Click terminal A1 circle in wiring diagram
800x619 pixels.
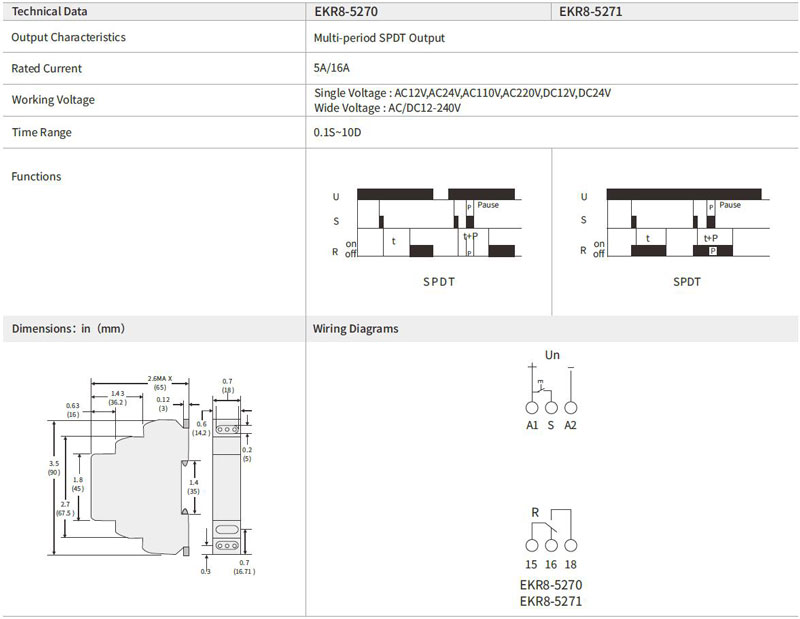pyautogui.click(x=532, y=408)
